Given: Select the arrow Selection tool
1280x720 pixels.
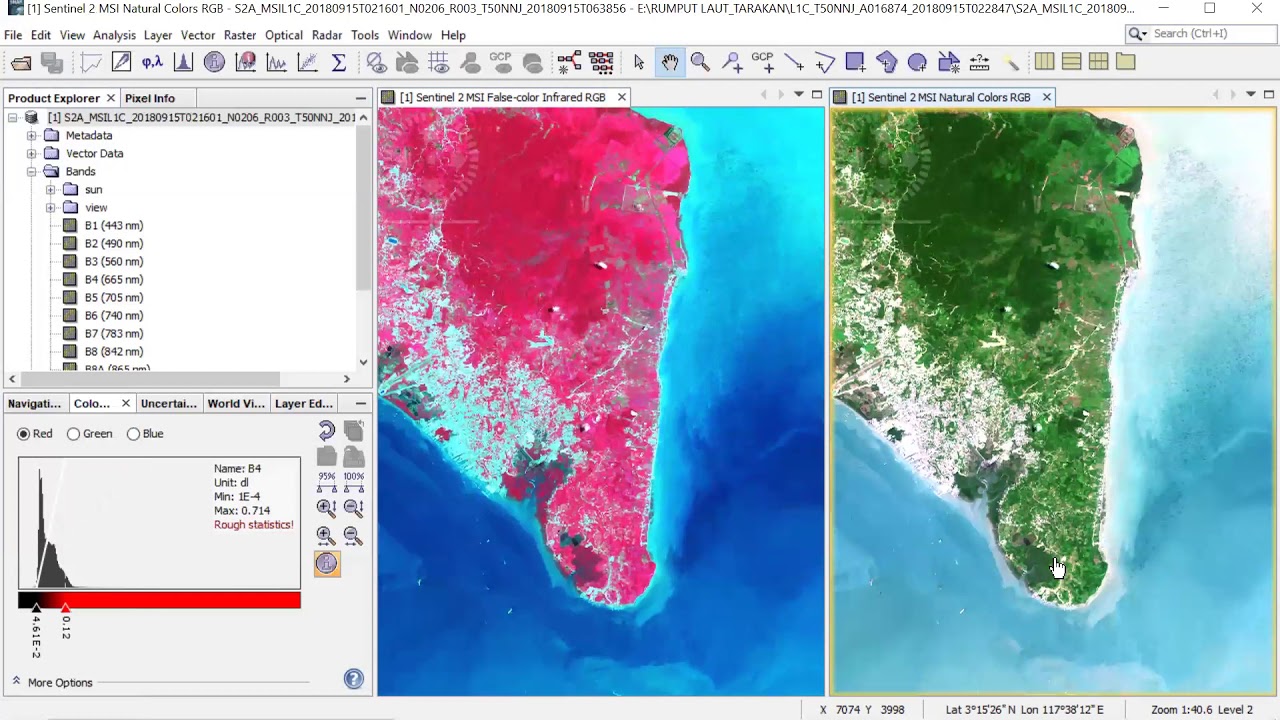Looking at the screenshot, I should tap(639, 63).
